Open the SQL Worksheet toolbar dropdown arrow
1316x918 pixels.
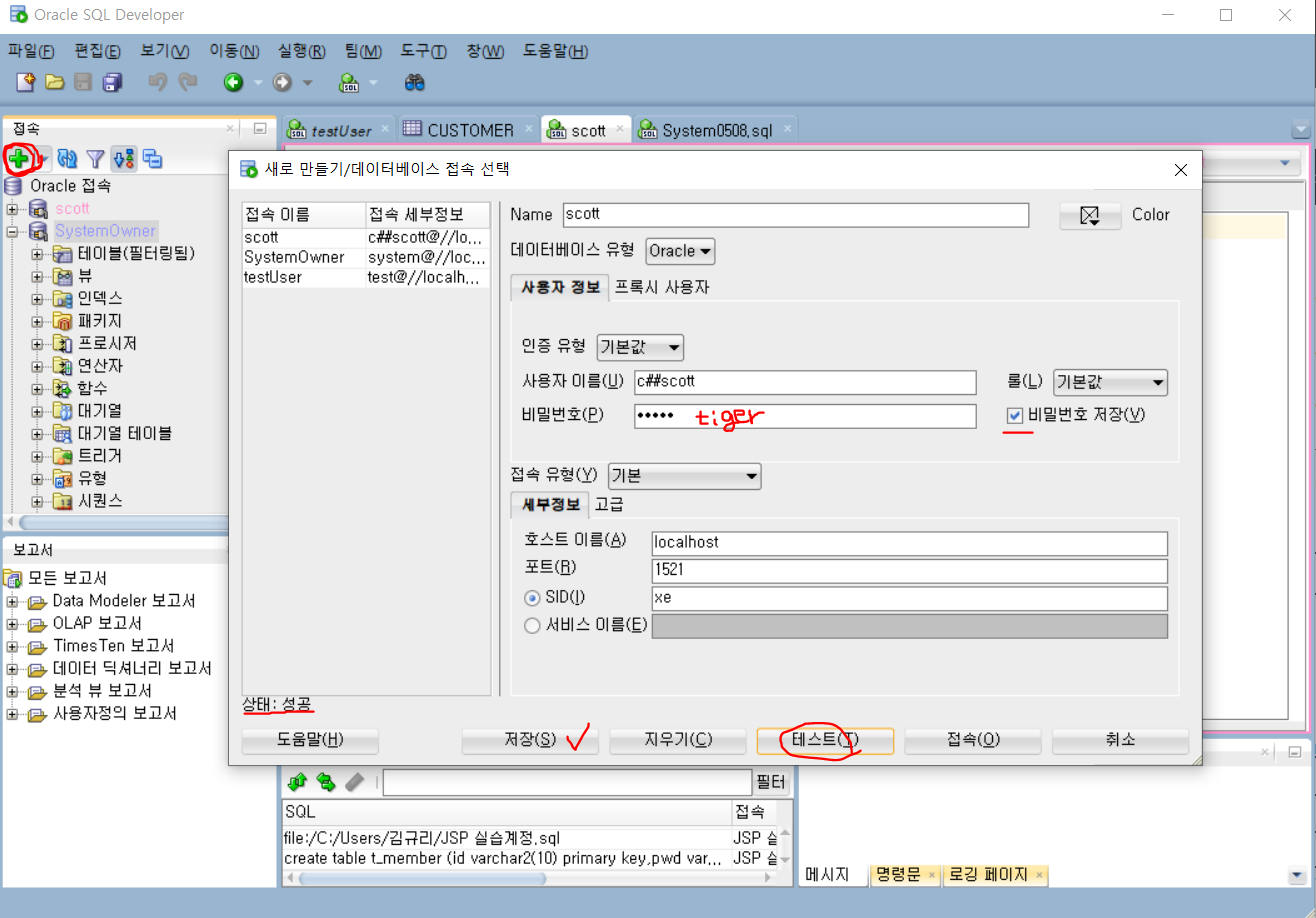[x=374, y=83]
